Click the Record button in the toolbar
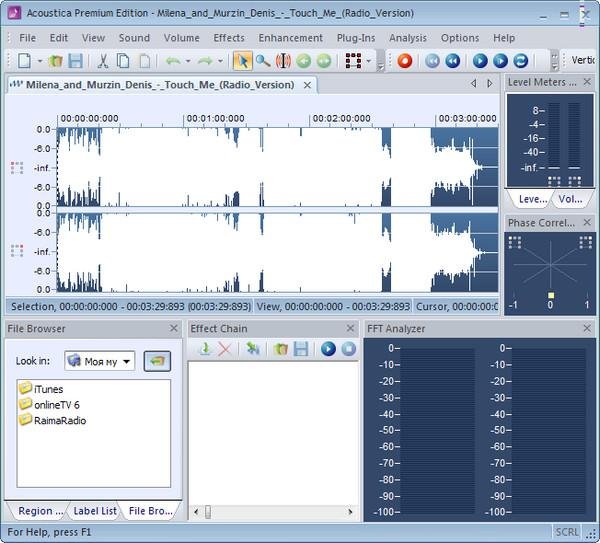This screenshot has height=543, width=600. (x=405, y=61)
